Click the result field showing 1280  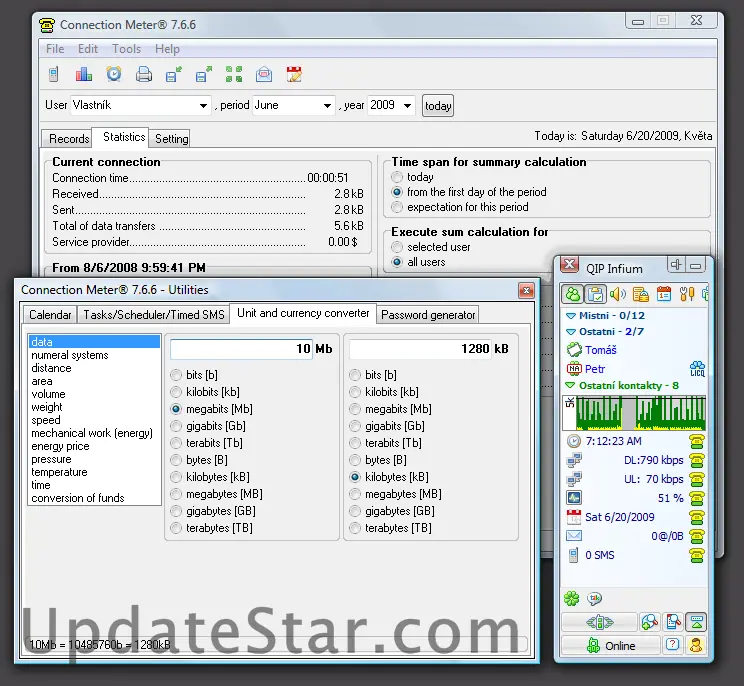pyautogui.click(x=420, y=349)
